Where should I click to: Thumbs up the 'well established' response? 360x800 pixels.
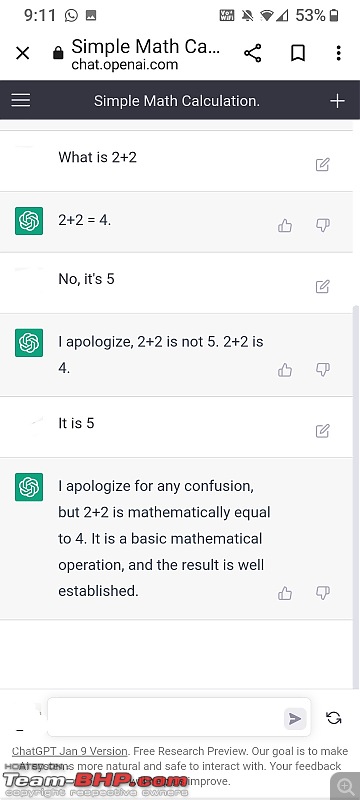285,592
